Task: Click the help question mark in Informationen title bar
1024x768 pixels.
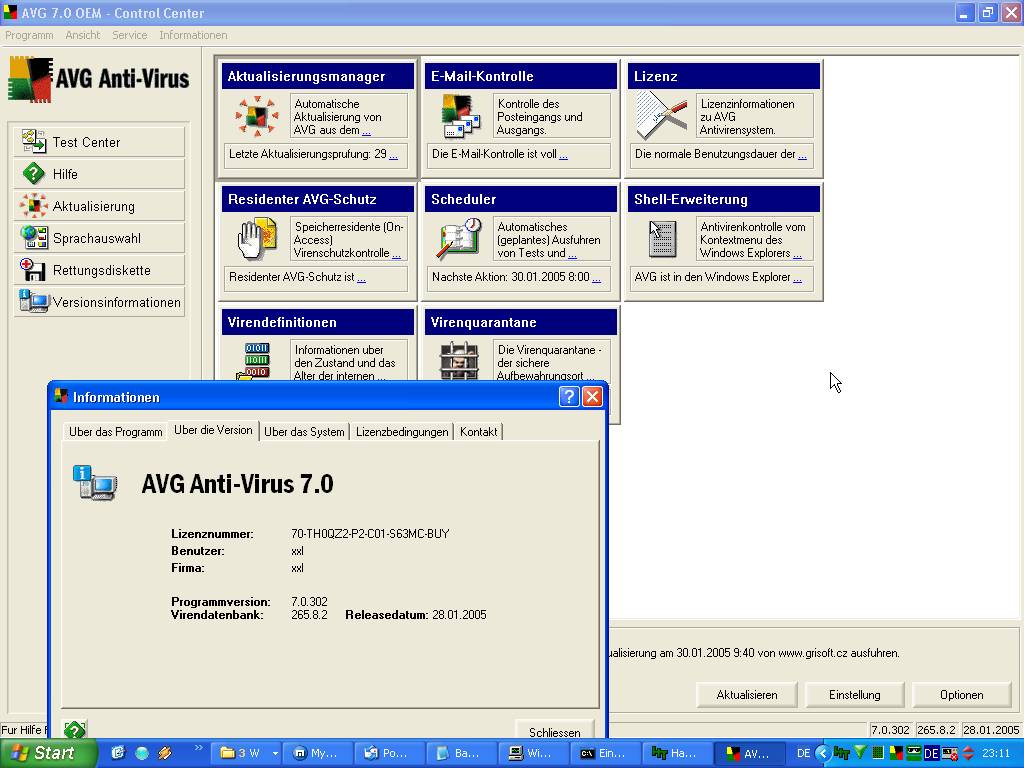Action: [x=569, y=396]
